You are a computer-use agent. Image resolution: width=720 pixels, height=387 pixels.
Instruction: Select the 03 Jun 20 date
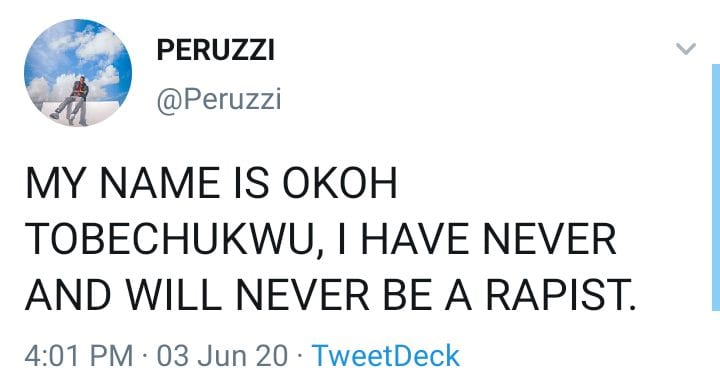coord(222,356)
